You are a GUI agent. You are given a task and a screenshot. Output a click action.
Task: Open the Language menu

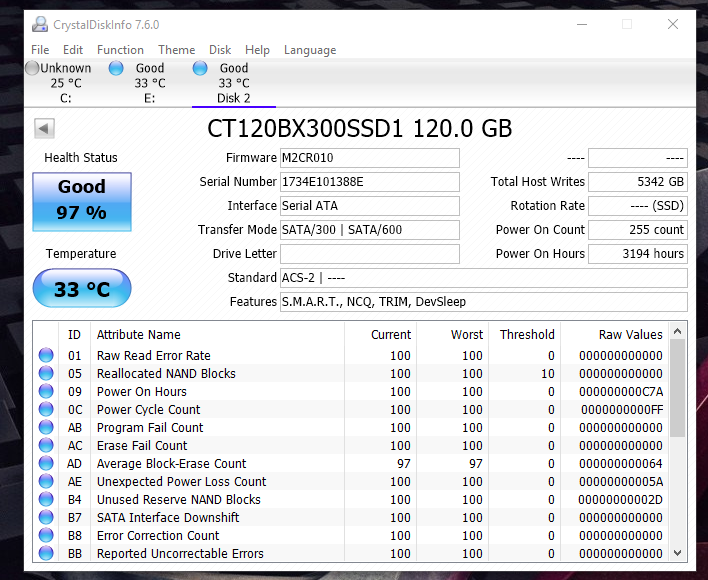click(x=310, y=50)
